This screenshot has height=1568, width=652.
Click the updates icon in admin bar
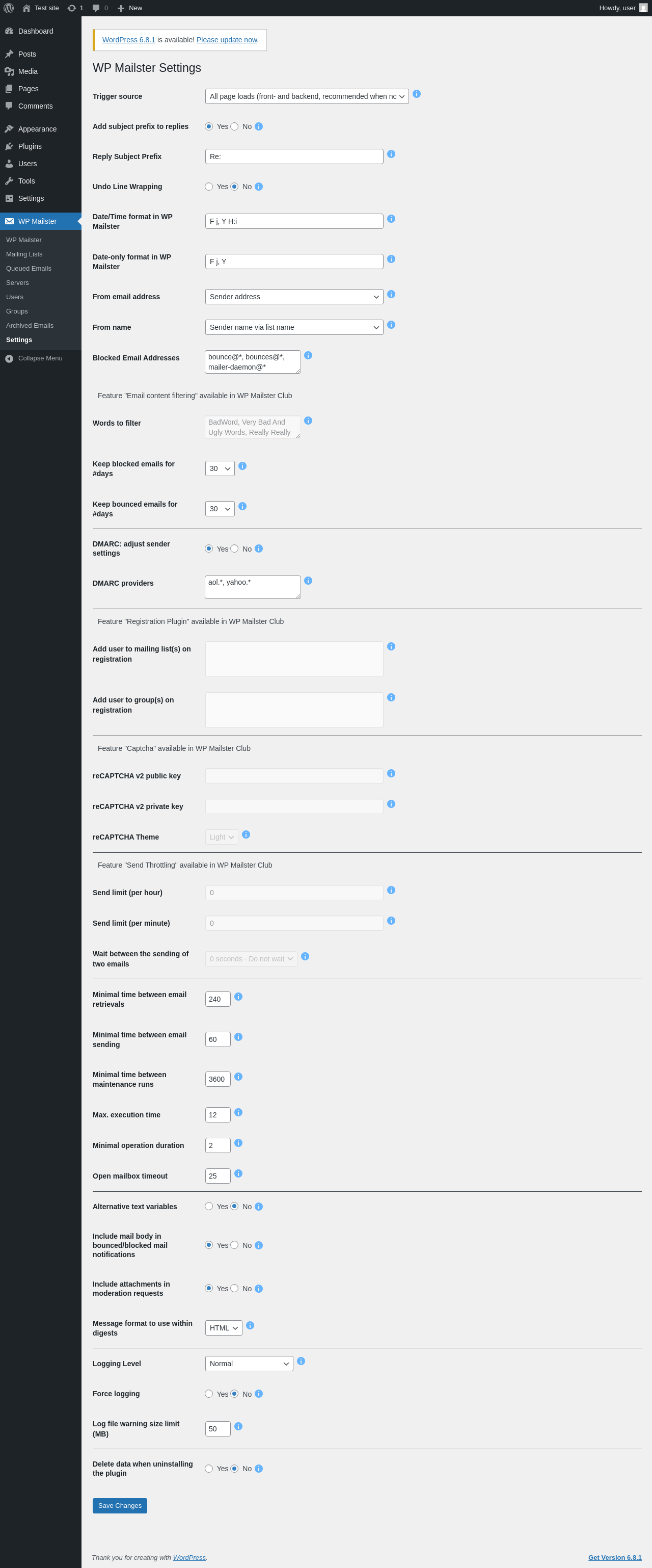click(x=72, y=8)
